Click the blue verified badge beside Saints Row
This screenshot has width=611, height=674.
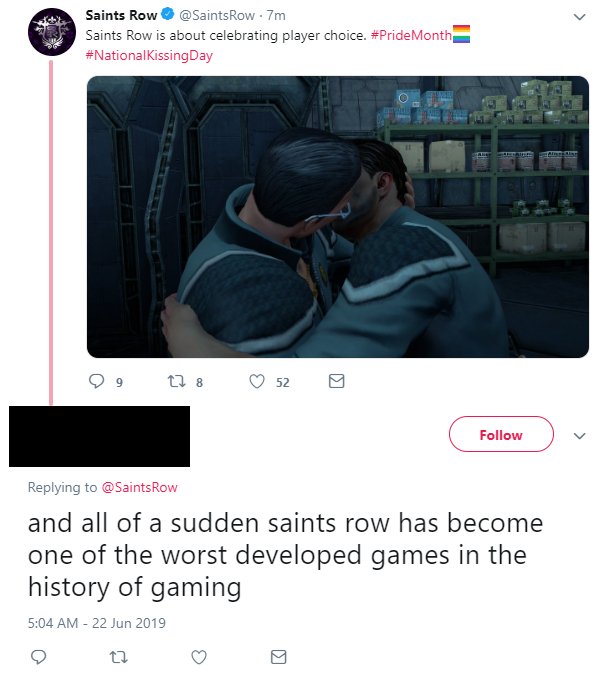click(167, 15)
